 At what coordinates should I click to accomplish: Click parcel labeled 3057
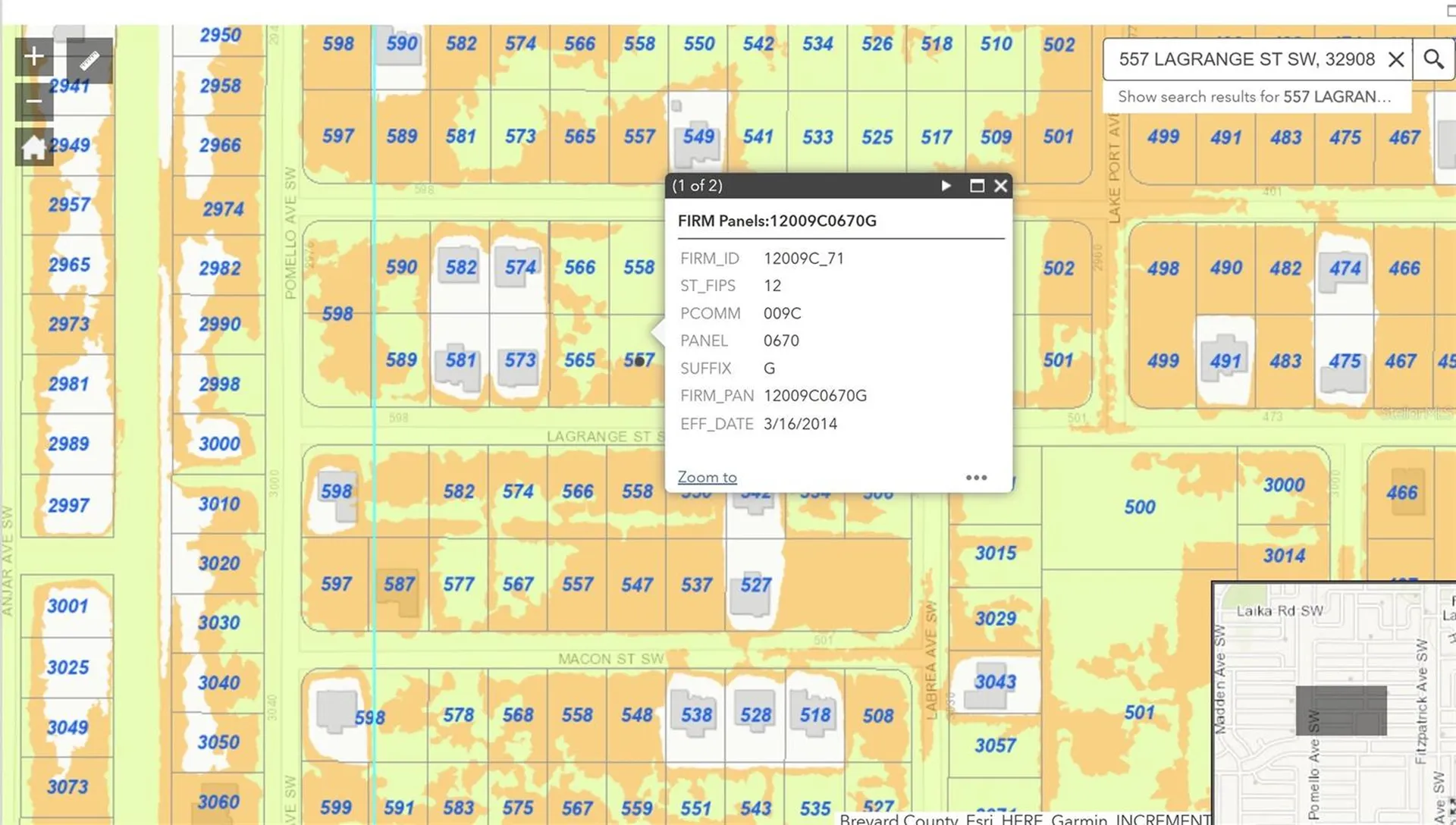[x=995, y=746]
